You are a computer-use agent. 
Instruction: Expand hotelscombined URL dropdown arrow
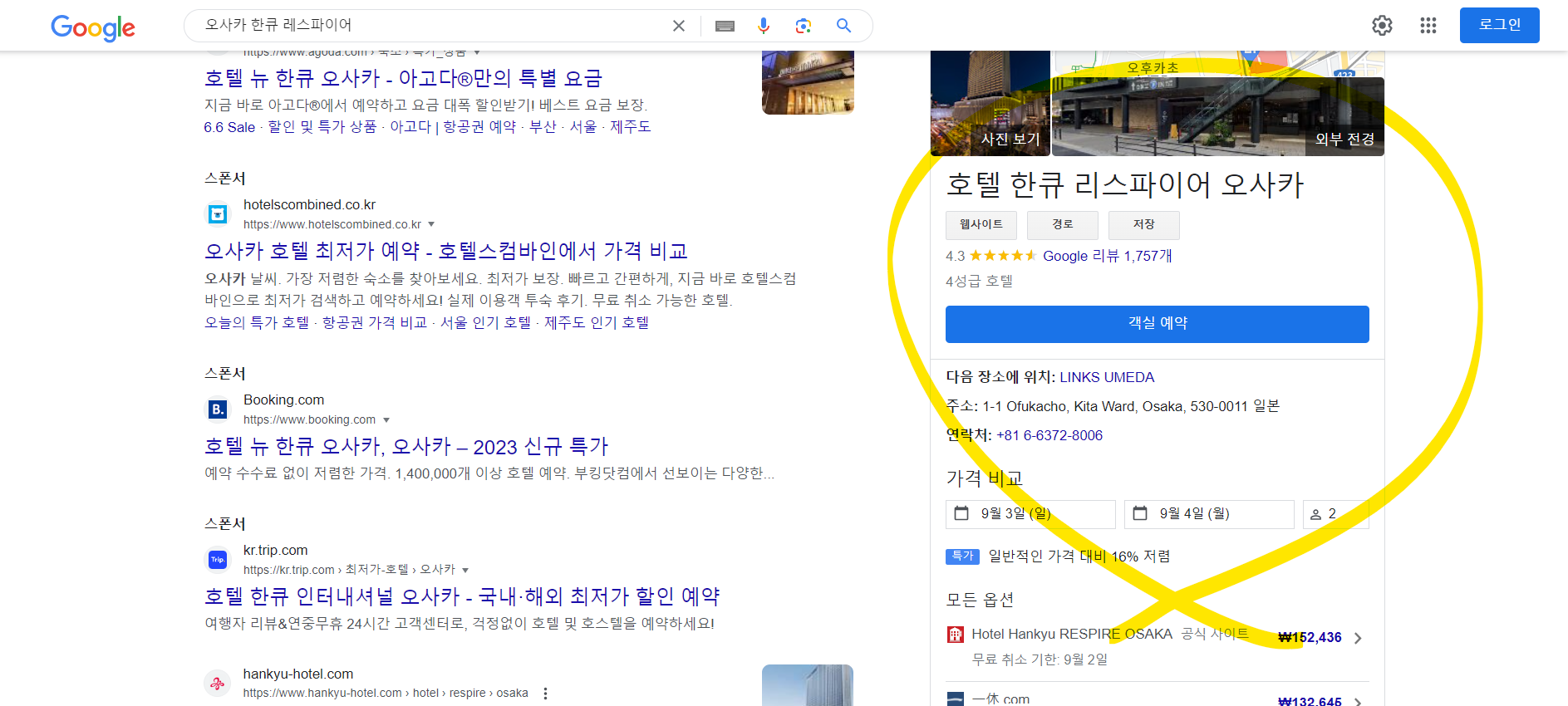pyautogui.click(x=431, y=224)
